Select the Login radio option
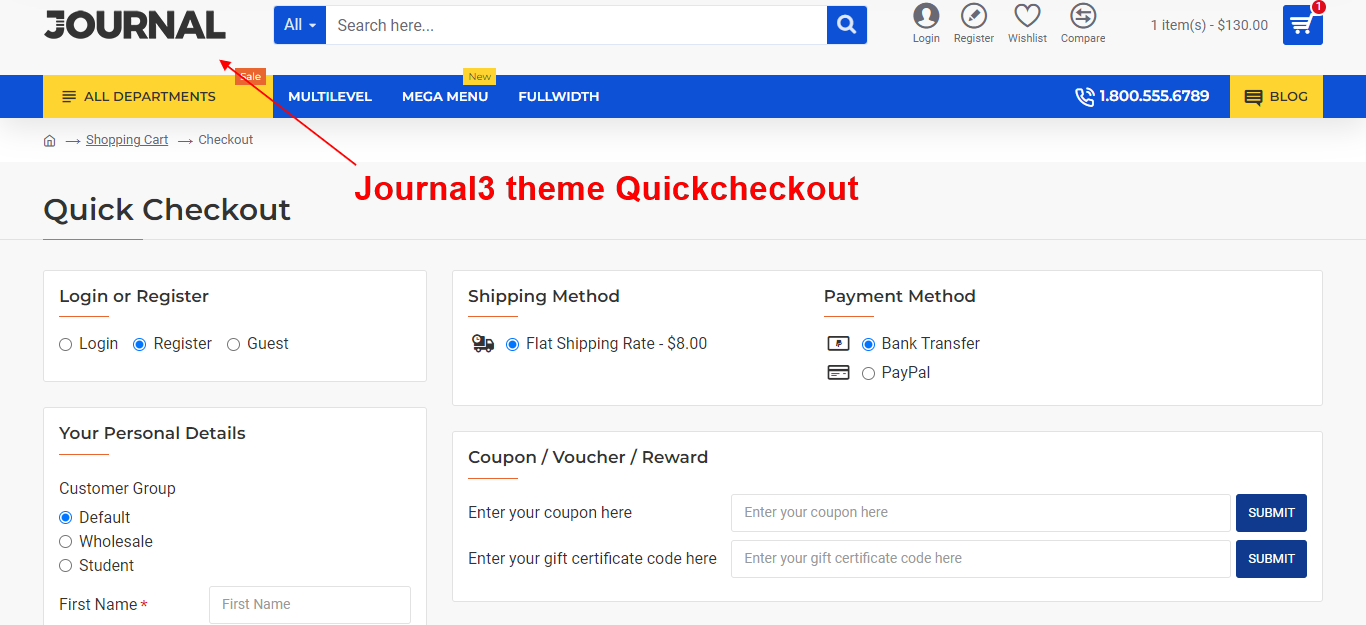1366x625 pixels. tap(66, 345)
